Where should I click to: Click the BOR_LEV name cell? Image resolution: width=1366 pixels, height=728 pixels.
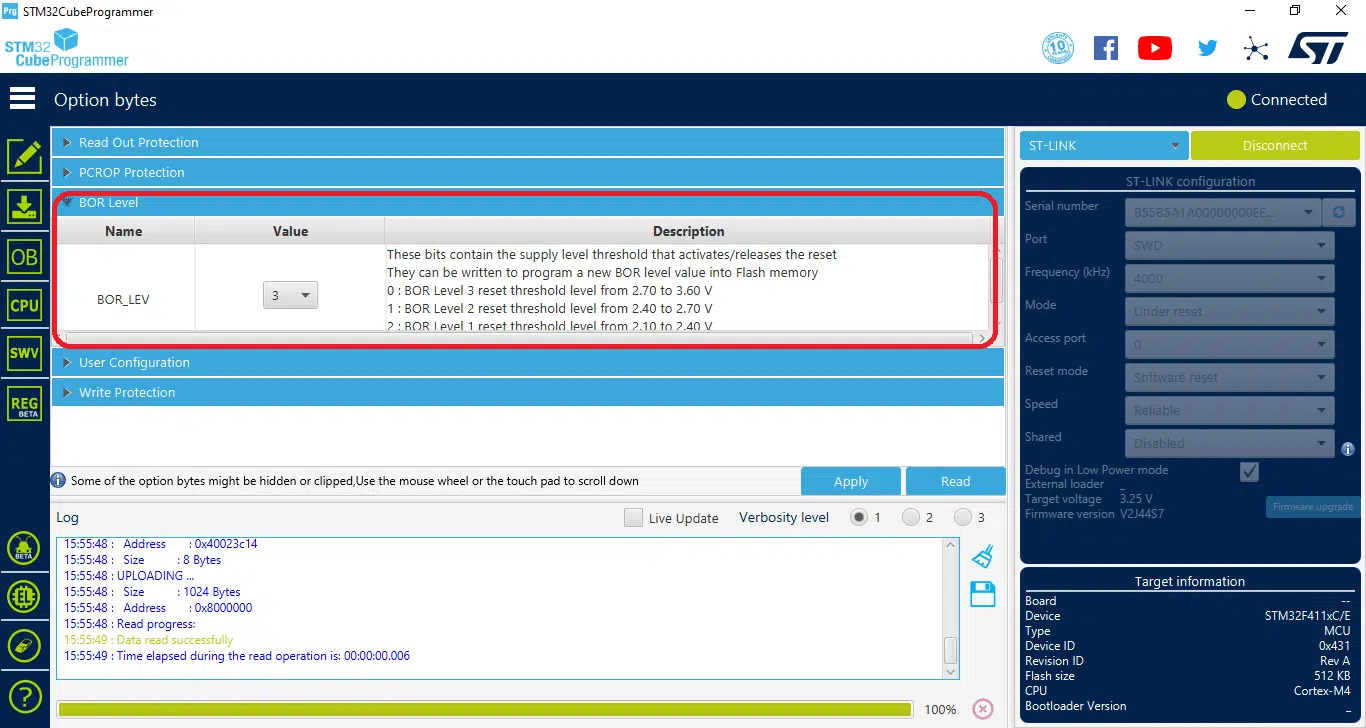pos(124,299)
